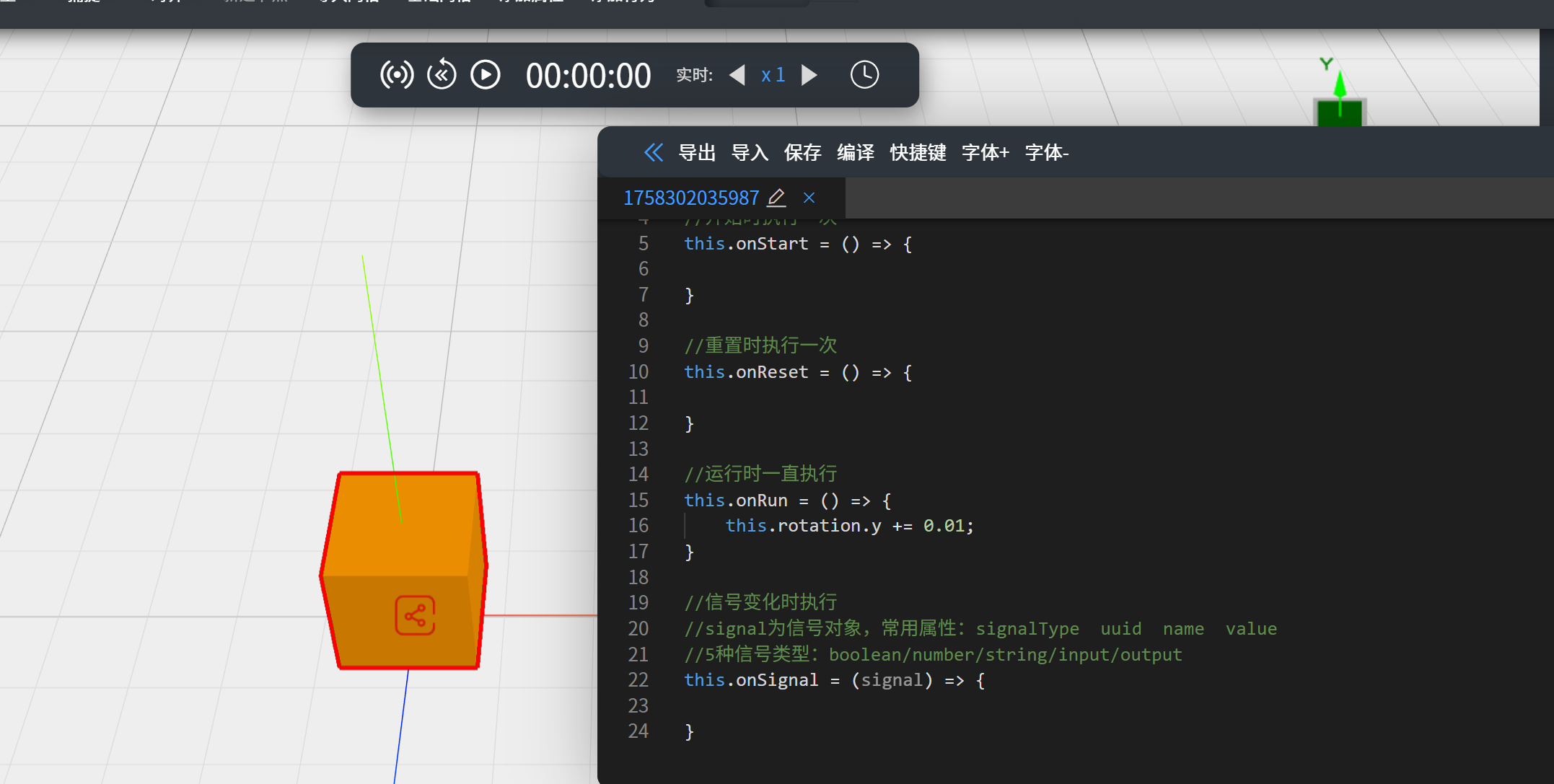Decrease editor font with 字体-
The width and height of the screenshot is (1554, 784).
pyautogui.click(x=1046, y=153)
